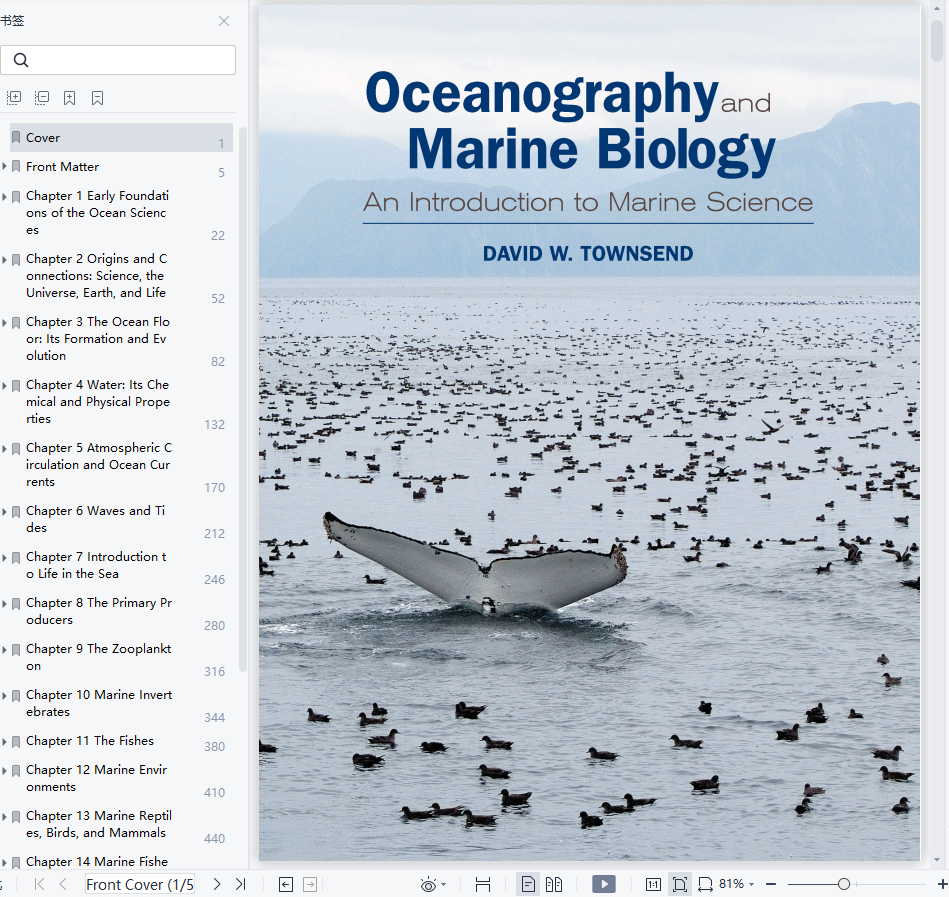Open the Front Matter bookmark
The height and width of the screenshot is (897, 949).
tap(62, 166)
